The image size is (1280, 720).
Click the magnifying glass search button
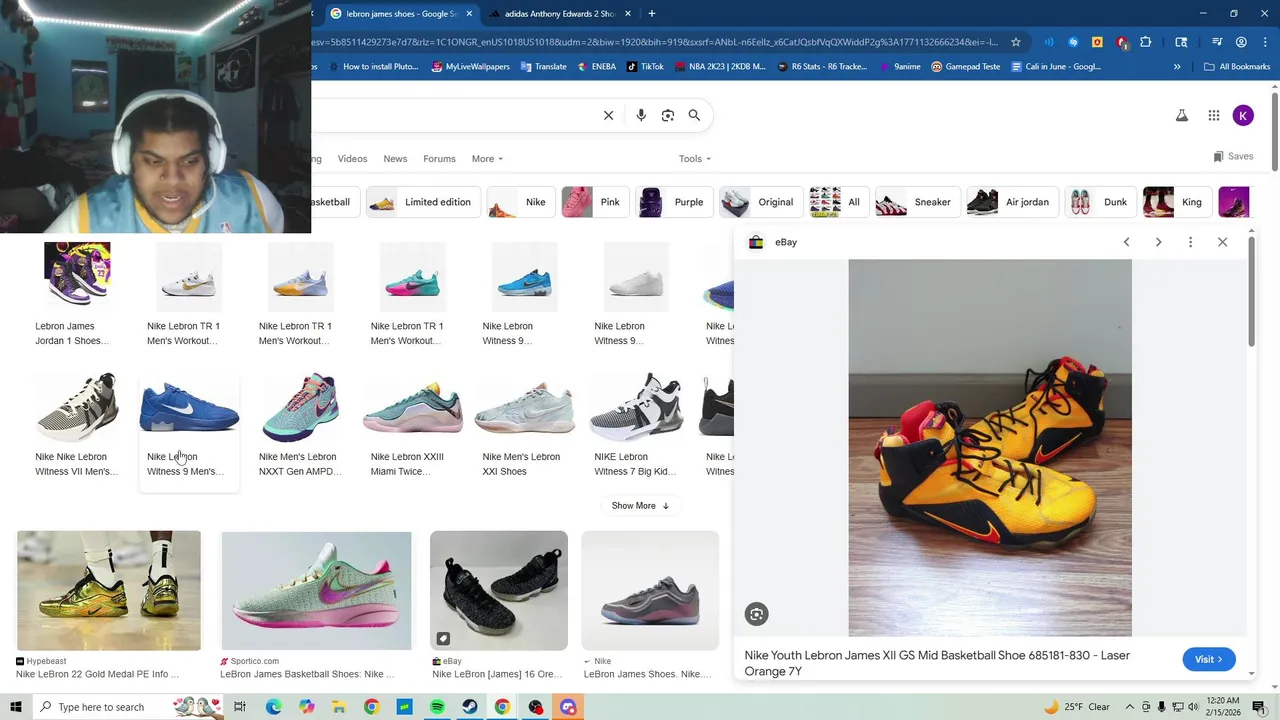[x=694, y=115]
